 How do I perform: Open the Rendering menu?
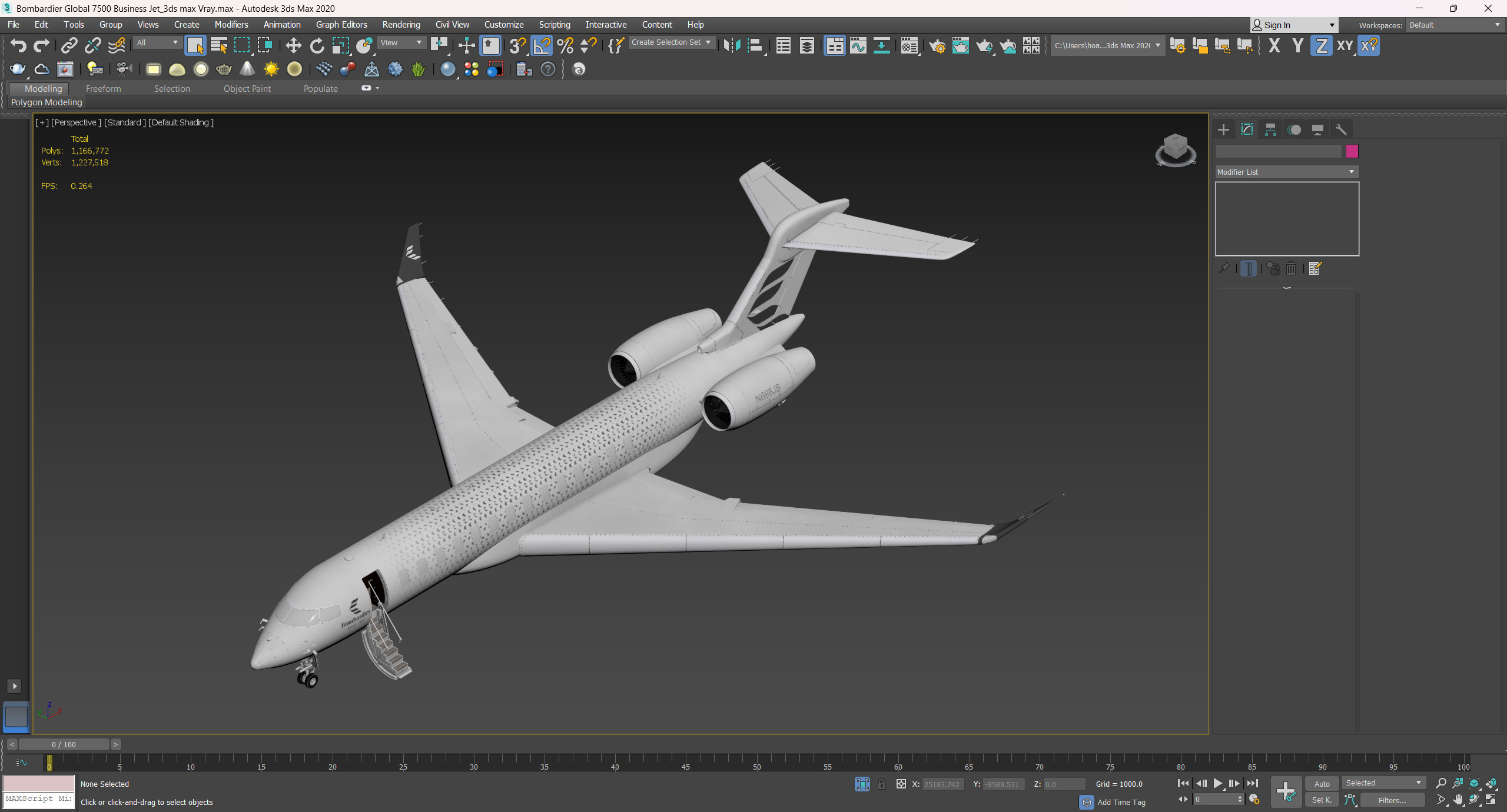pyautogui.click(x=401, y=25)
